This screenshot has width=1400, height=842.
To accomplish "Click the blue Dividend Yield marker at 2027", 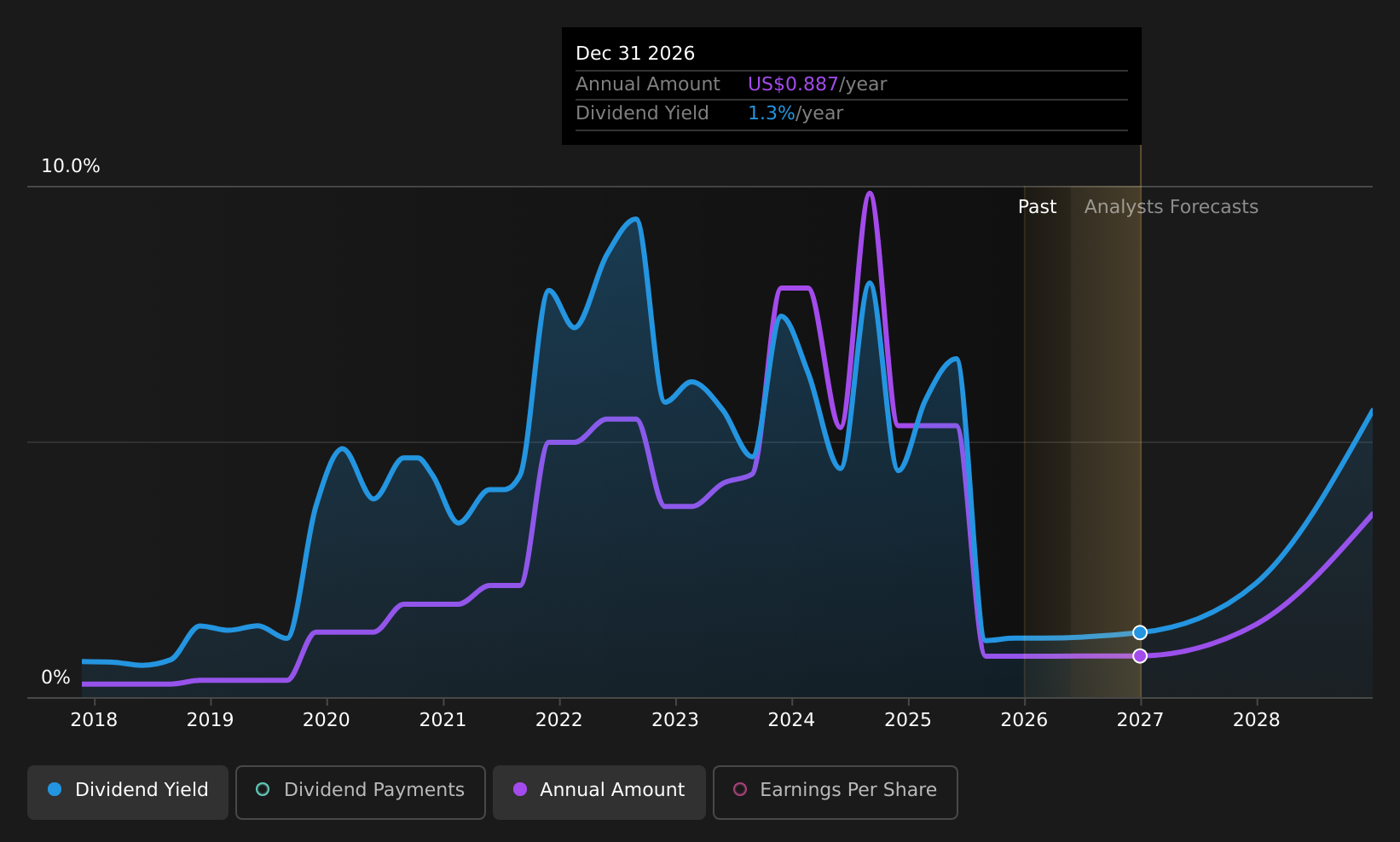I will pyautogui.click(x=1140, y=632).
